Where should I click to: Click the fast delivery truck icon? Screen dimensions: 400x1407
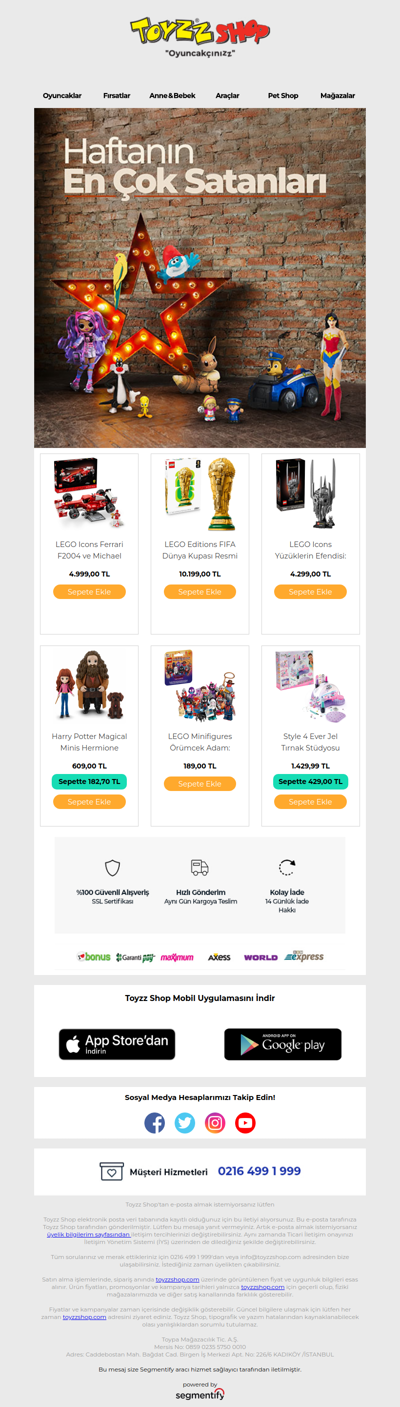(x=200, y=868)
